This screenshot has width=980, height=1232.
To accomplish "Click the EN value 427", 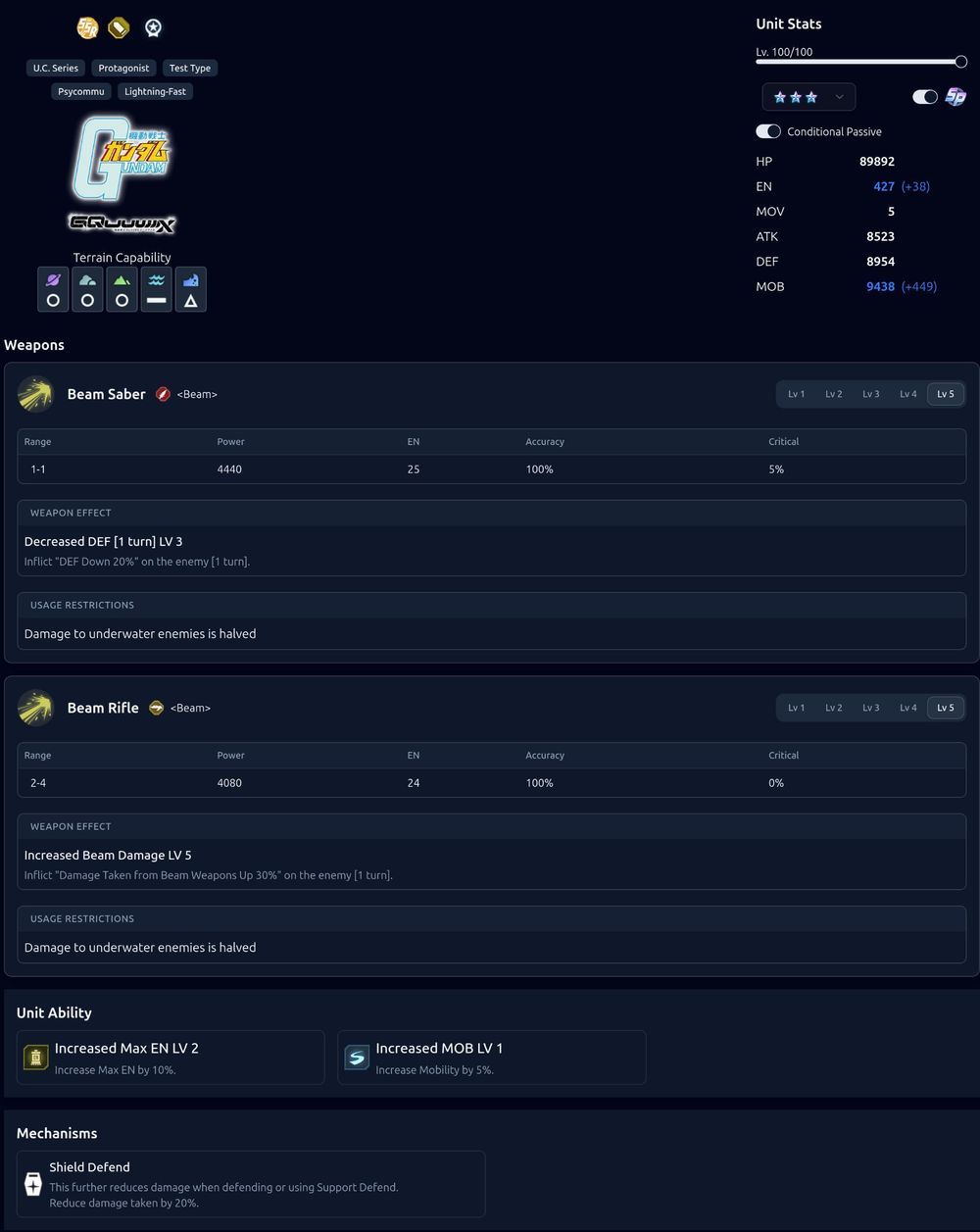I will pos(884,186).
